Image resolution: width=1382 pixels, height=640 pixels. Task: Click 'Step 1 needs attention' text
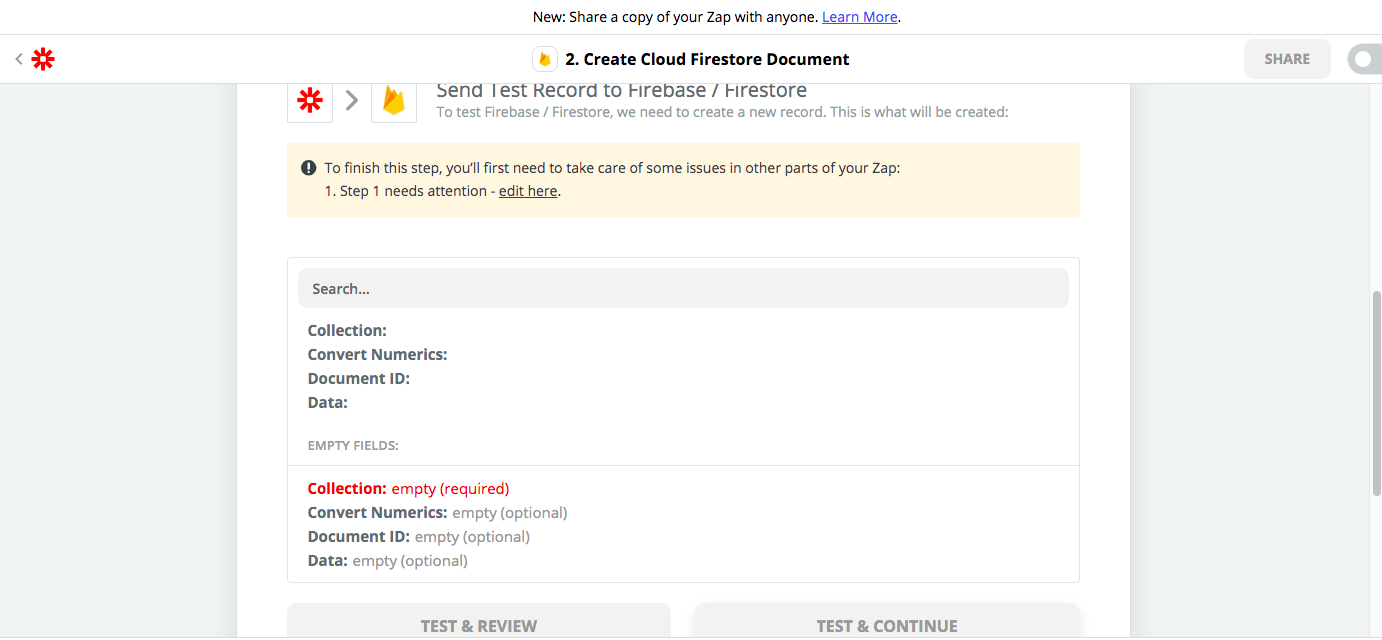[x=413, y=191]
